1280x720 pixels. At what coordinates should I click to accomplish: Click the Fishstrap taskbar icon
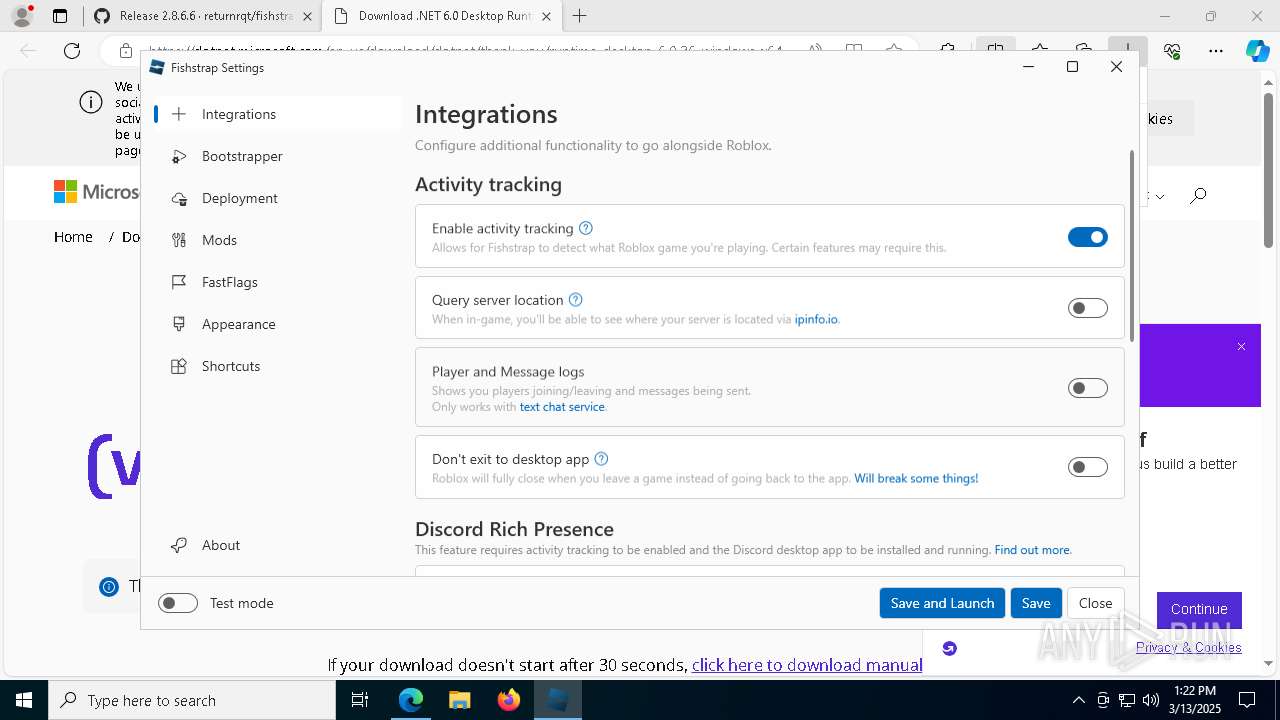click(x=557, y=700)
